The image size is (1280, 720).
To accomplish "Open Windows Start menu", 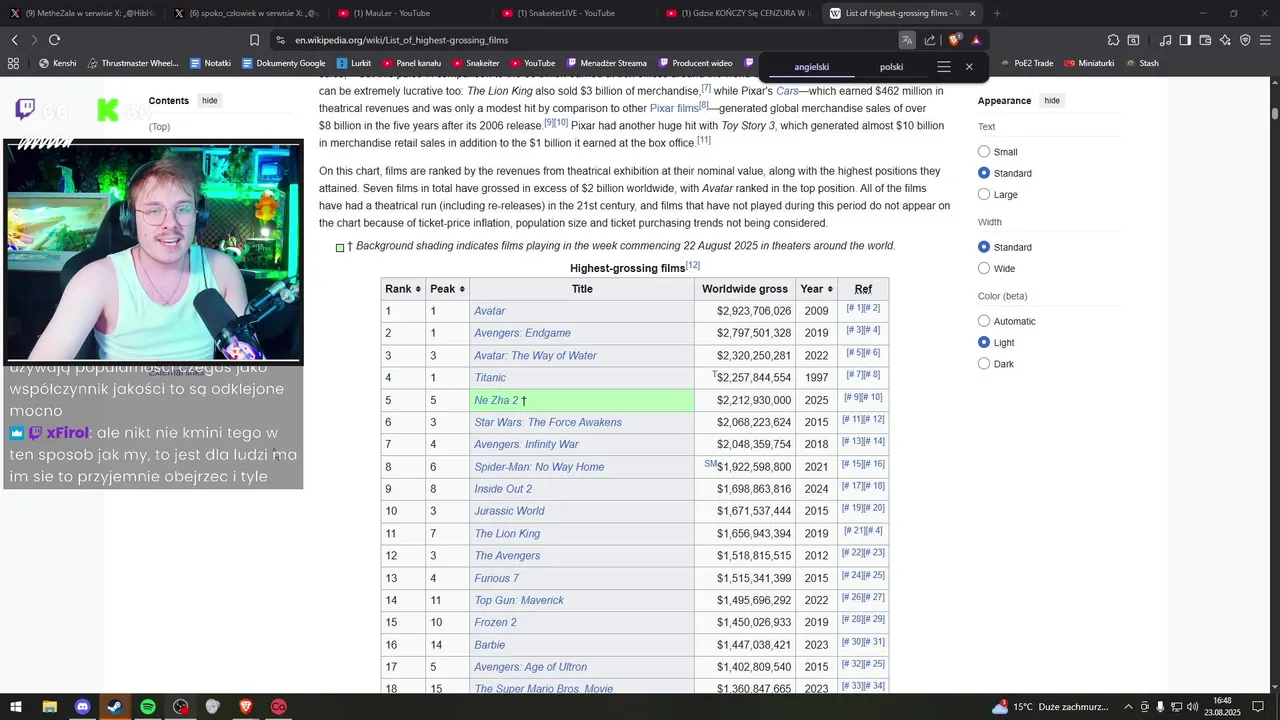I will [x=16, y=707].
